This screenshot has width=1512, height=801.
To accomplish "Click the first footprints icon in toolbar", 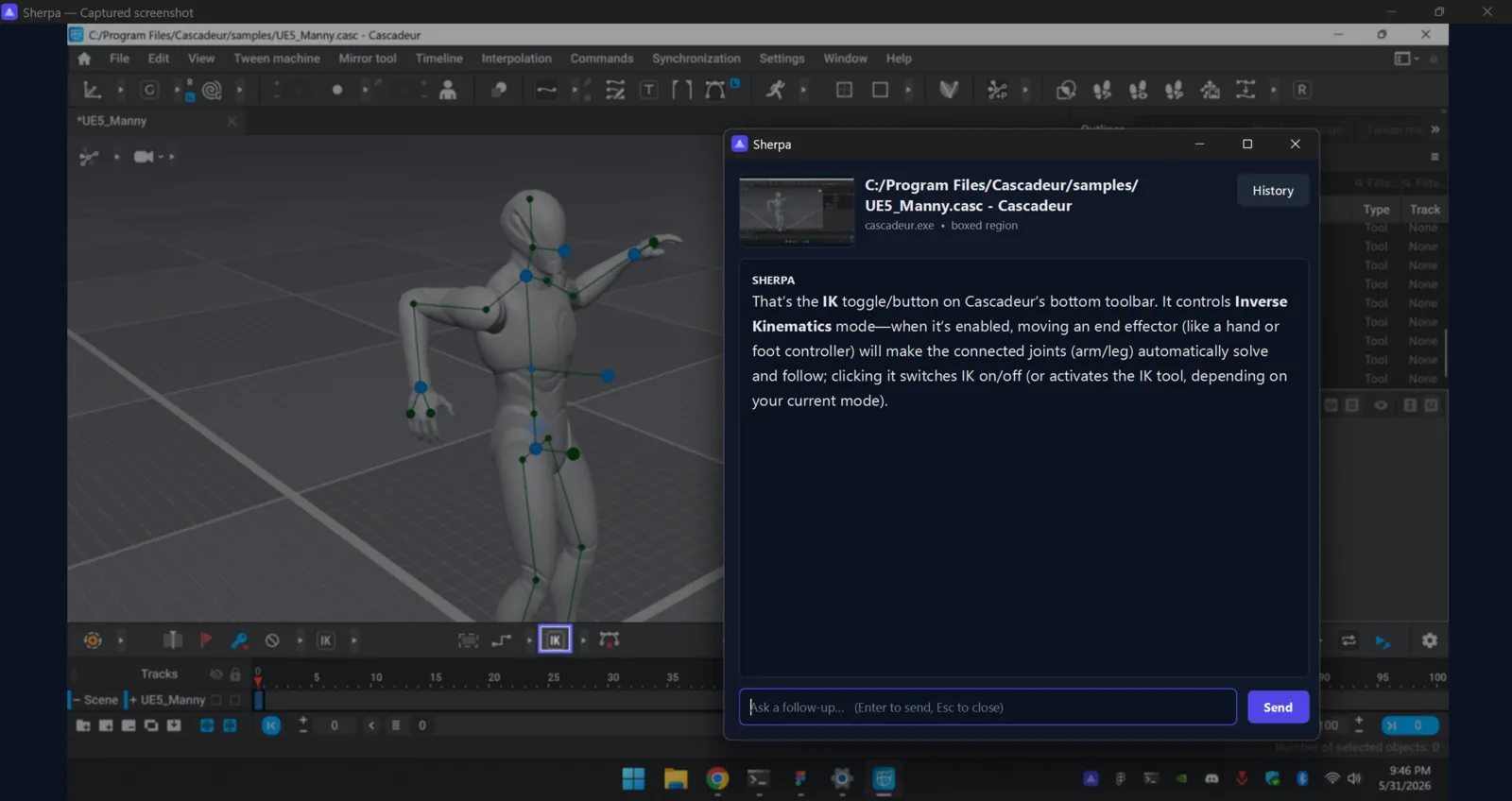I will 1102,90.
